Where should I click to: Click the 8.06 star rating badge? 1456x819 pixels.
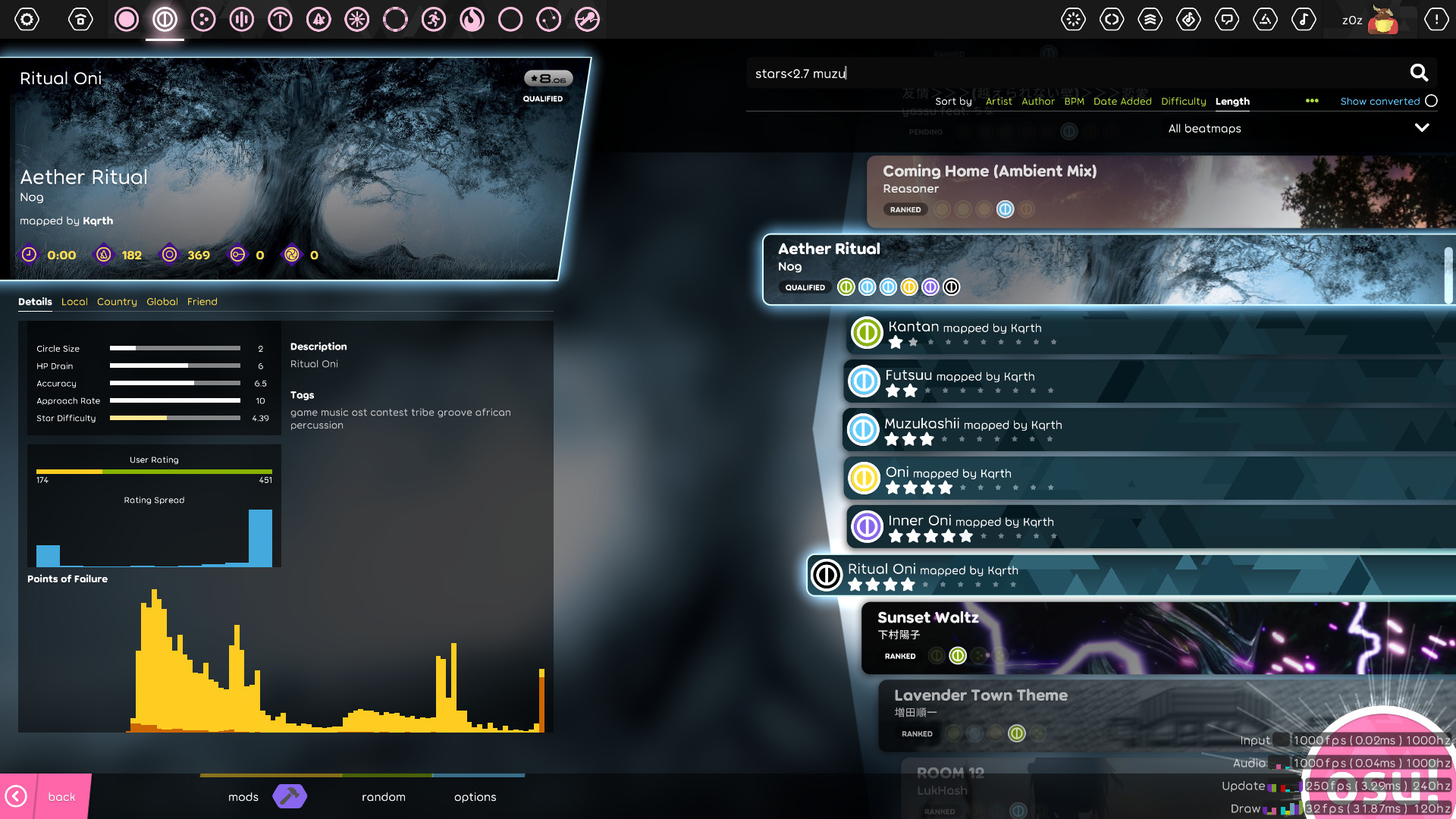coord(548,78)
